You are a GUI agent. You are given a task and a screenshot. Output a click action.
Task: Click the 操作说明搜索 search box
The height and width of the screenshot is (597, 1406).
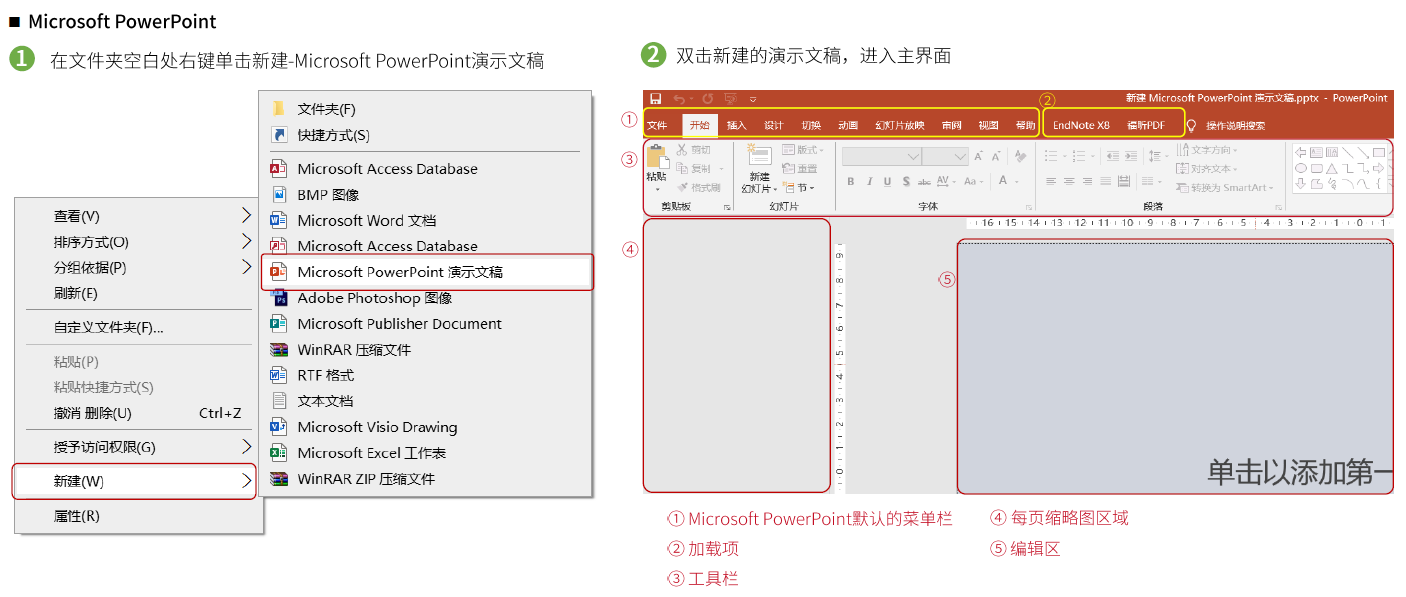point(1235,126)
